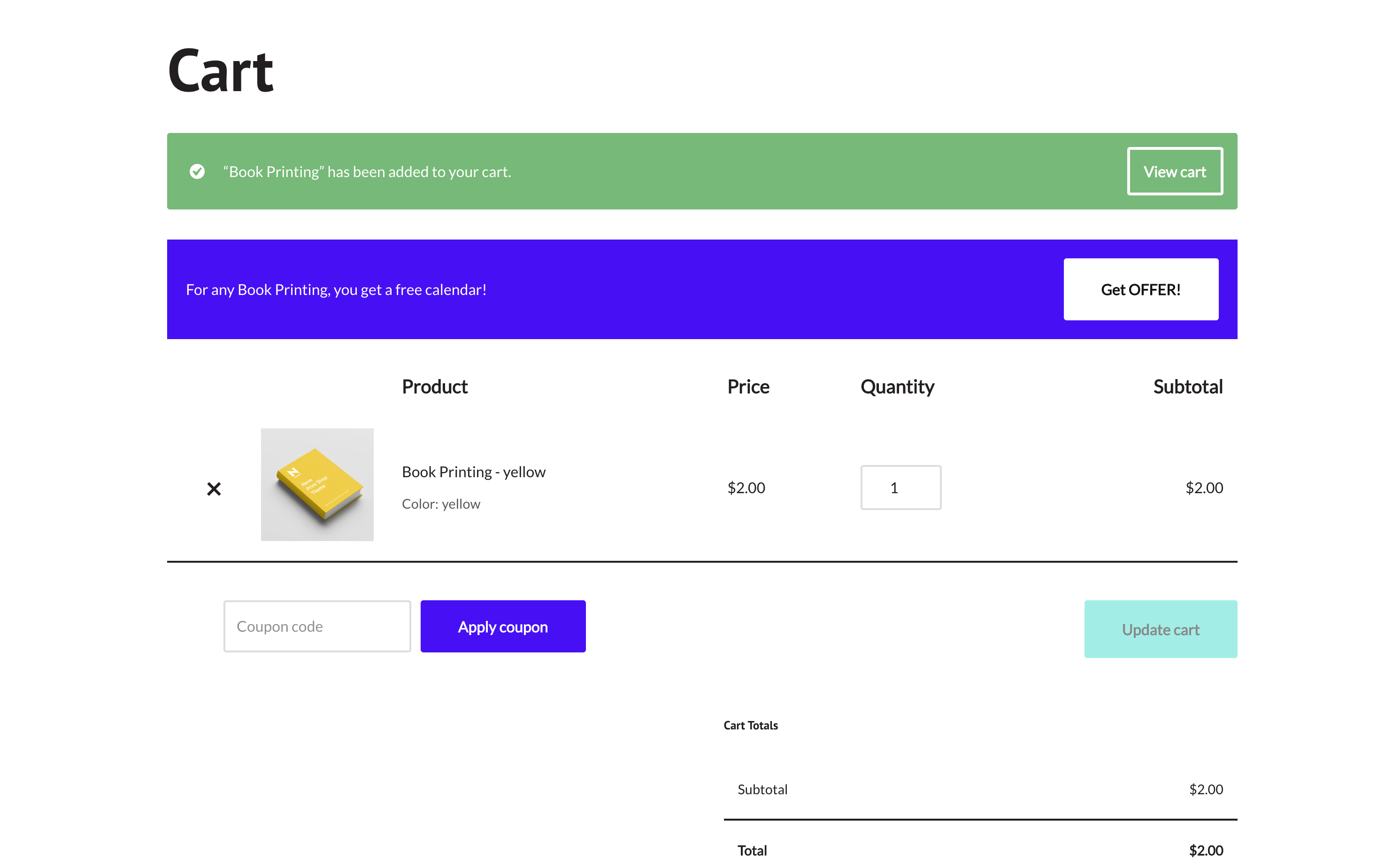Click the Product column header
1400x868 pixels.
pos(434,387)
